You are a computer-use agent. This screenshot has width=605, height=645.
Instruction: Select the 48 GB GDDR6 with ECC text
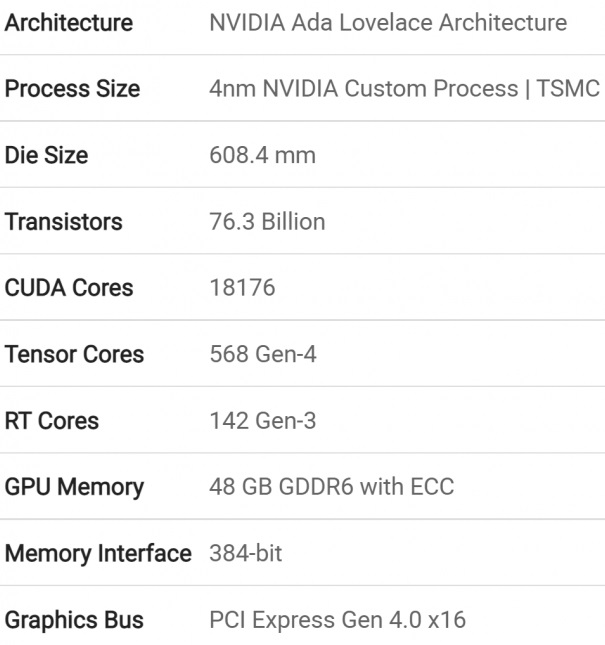coord(331,487)
